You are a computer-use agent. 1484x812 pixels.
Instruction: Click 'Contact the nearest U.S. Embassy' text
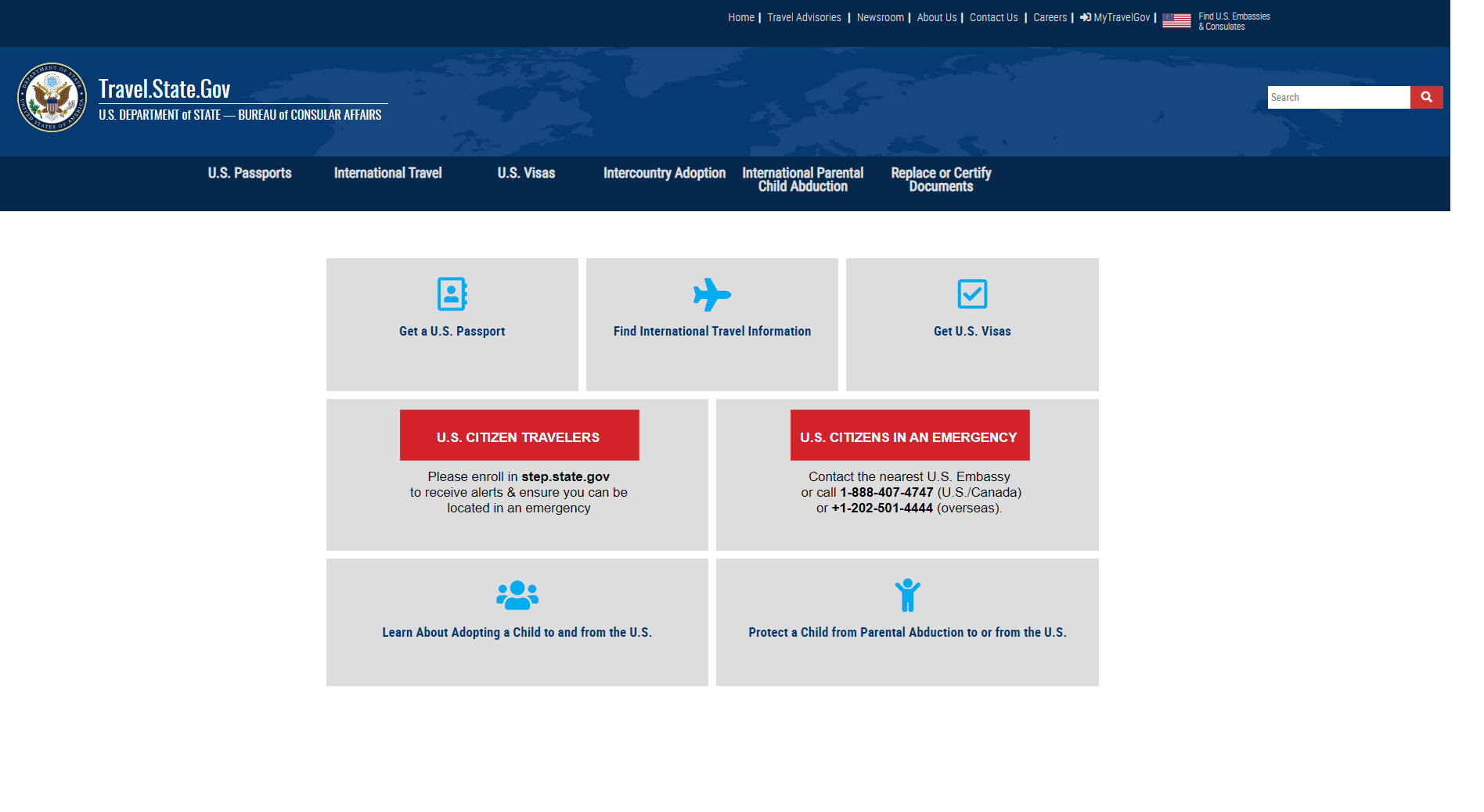coord(909,476)
